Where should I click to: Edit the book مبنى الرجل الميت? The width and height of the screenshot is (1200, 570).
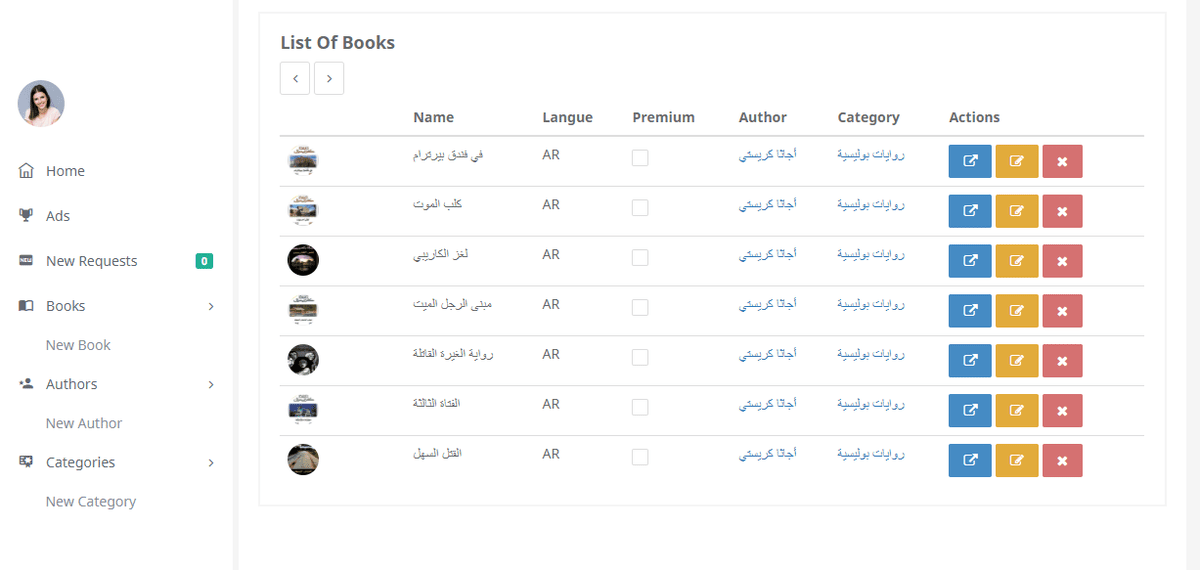click(x=1017, y=311)
